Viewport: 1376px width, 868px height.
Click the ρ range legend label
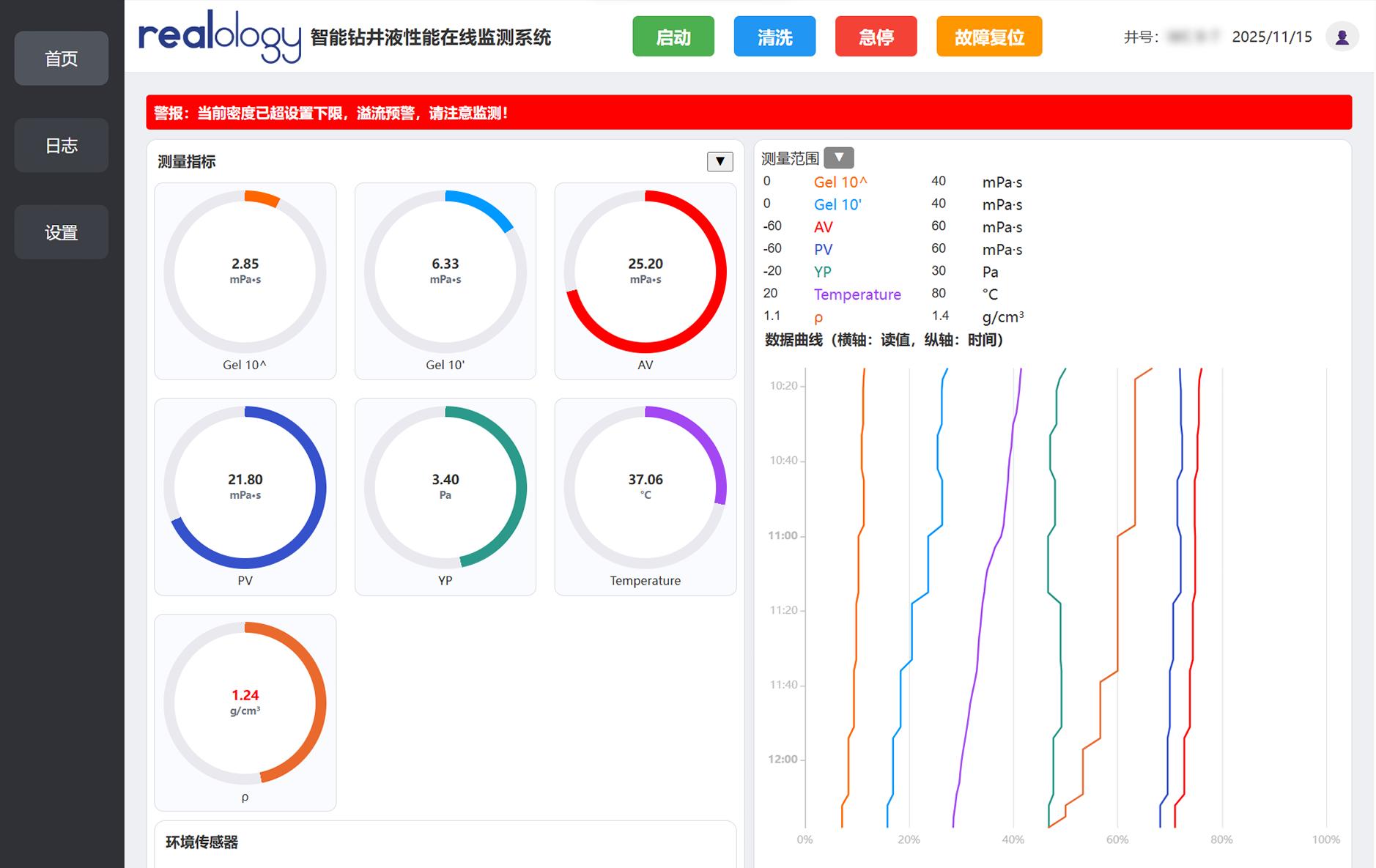coord(818,318)
